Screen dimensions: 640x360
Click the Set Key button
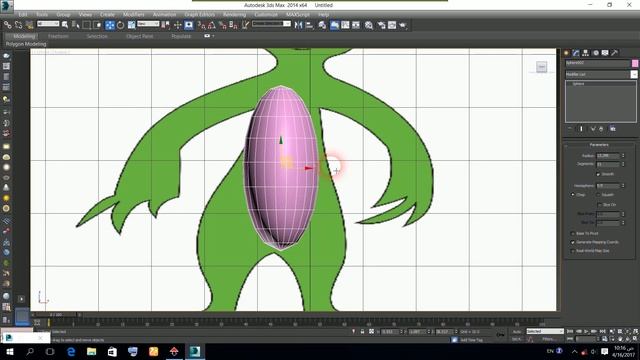pos(516,339)
